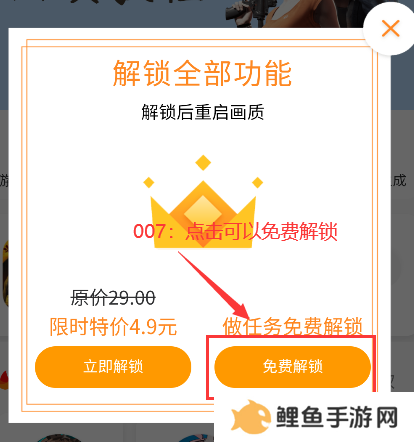Click the 解锁全部功能 title
This screenshot has width=414, height=442.
tap(202, 73)
